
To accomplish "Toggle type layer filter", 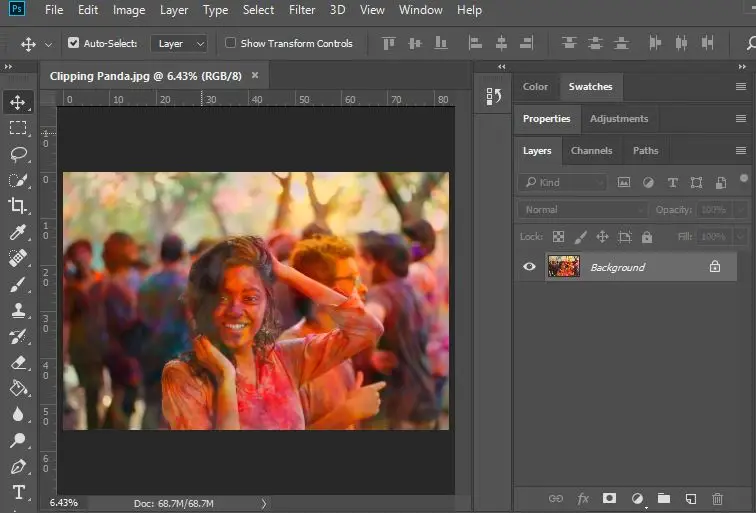I will coord(673,183).
